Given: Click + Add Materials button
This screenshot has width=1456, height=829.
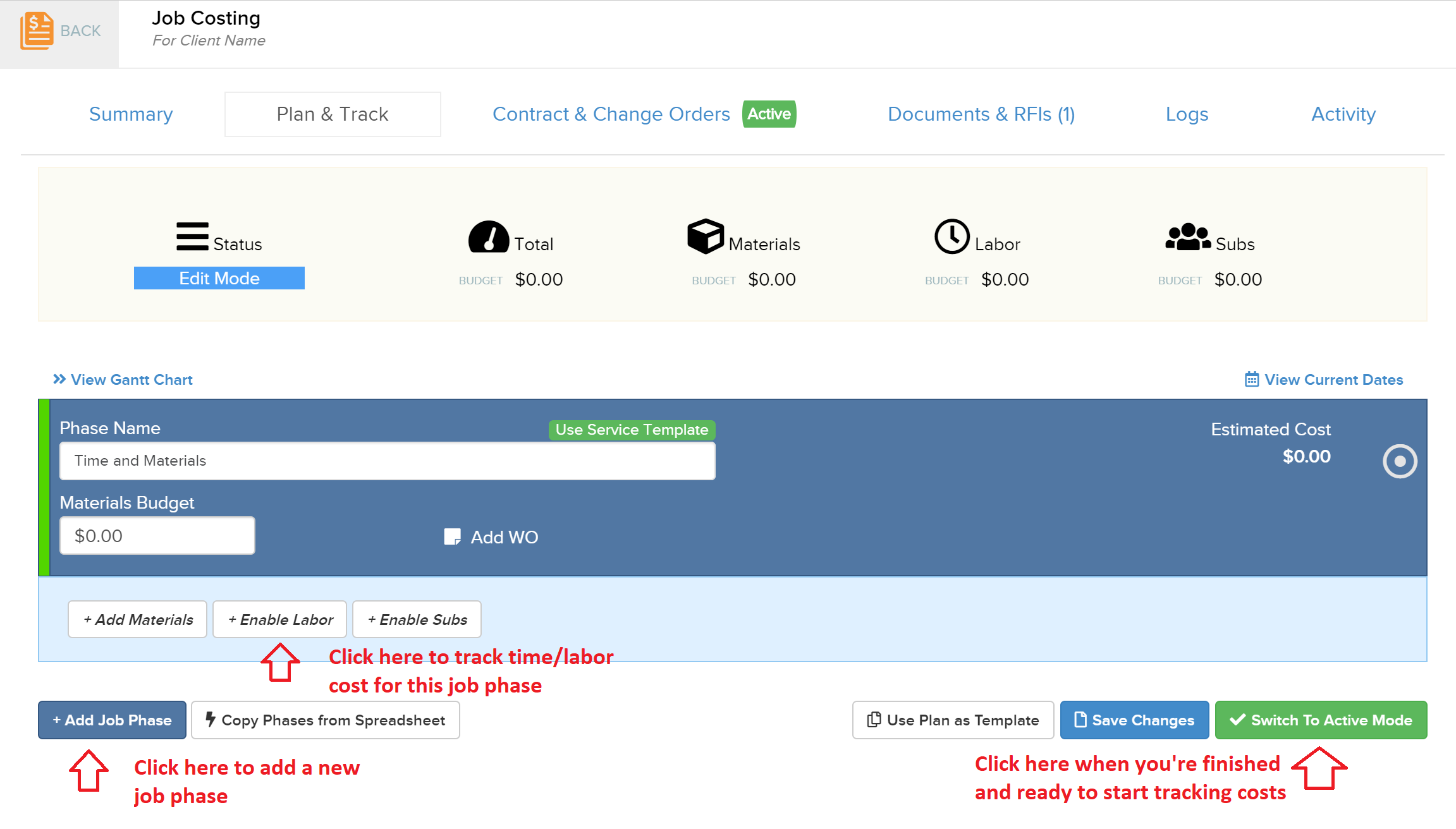Looking at the screenshot, I should click(x=138, y=619).
